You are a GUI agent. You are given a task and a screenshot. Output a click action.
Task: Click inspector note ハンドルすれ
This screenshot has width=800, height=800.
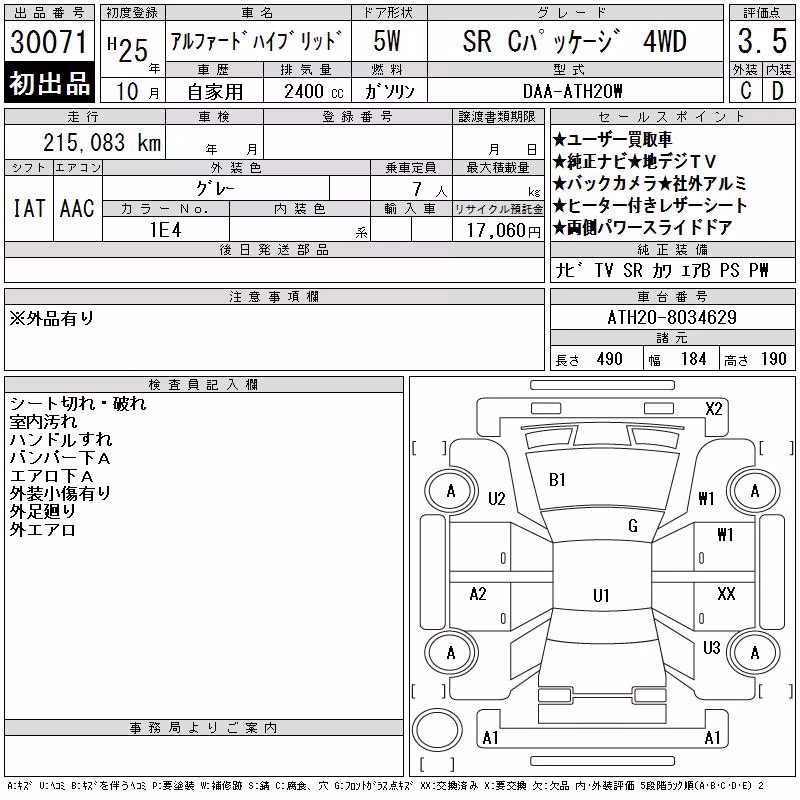pyautogui.click(x=61, y=440)
